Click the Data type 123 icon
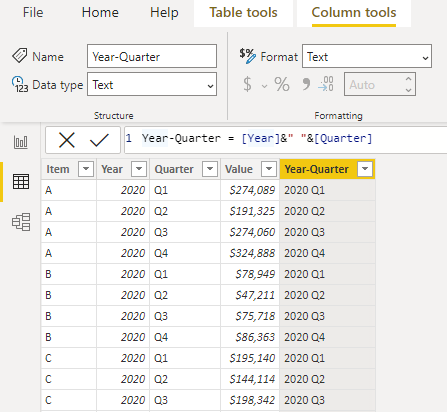The image size is (447, 412). coord(20,84)
